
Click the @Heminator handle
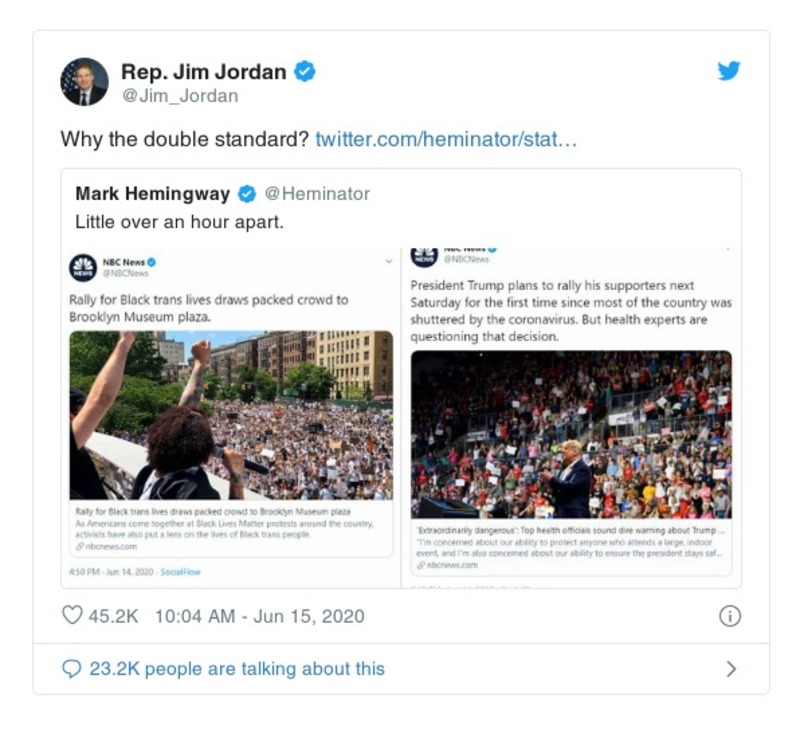pyautogui.click(x=317, y=194)
